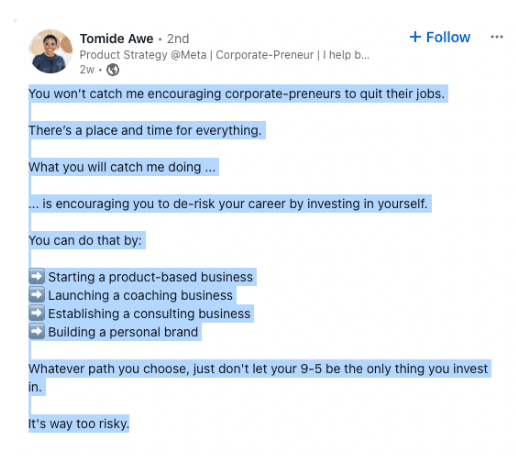Screen dimensions: 516x456
Task: Click the line 'You won't catch me encouraging'
Action: point(237,94)
